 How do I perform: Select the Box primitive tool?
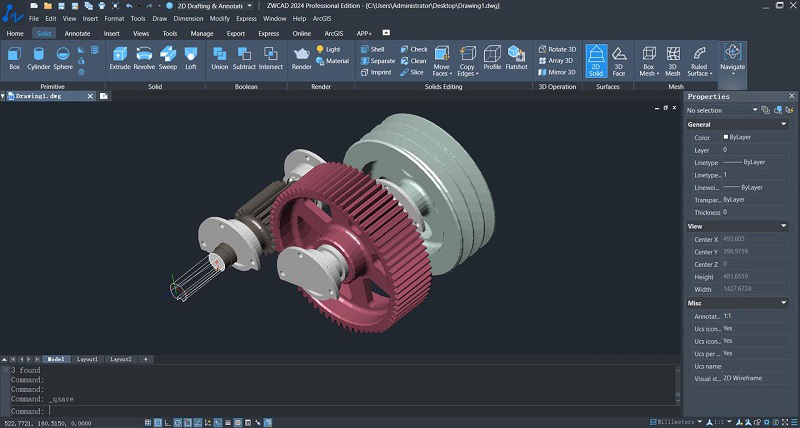click(14, 58)
